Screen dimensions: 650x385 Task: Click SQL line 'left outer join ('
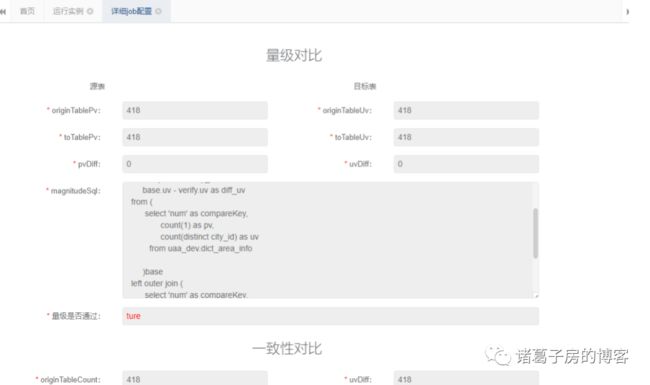157,283
